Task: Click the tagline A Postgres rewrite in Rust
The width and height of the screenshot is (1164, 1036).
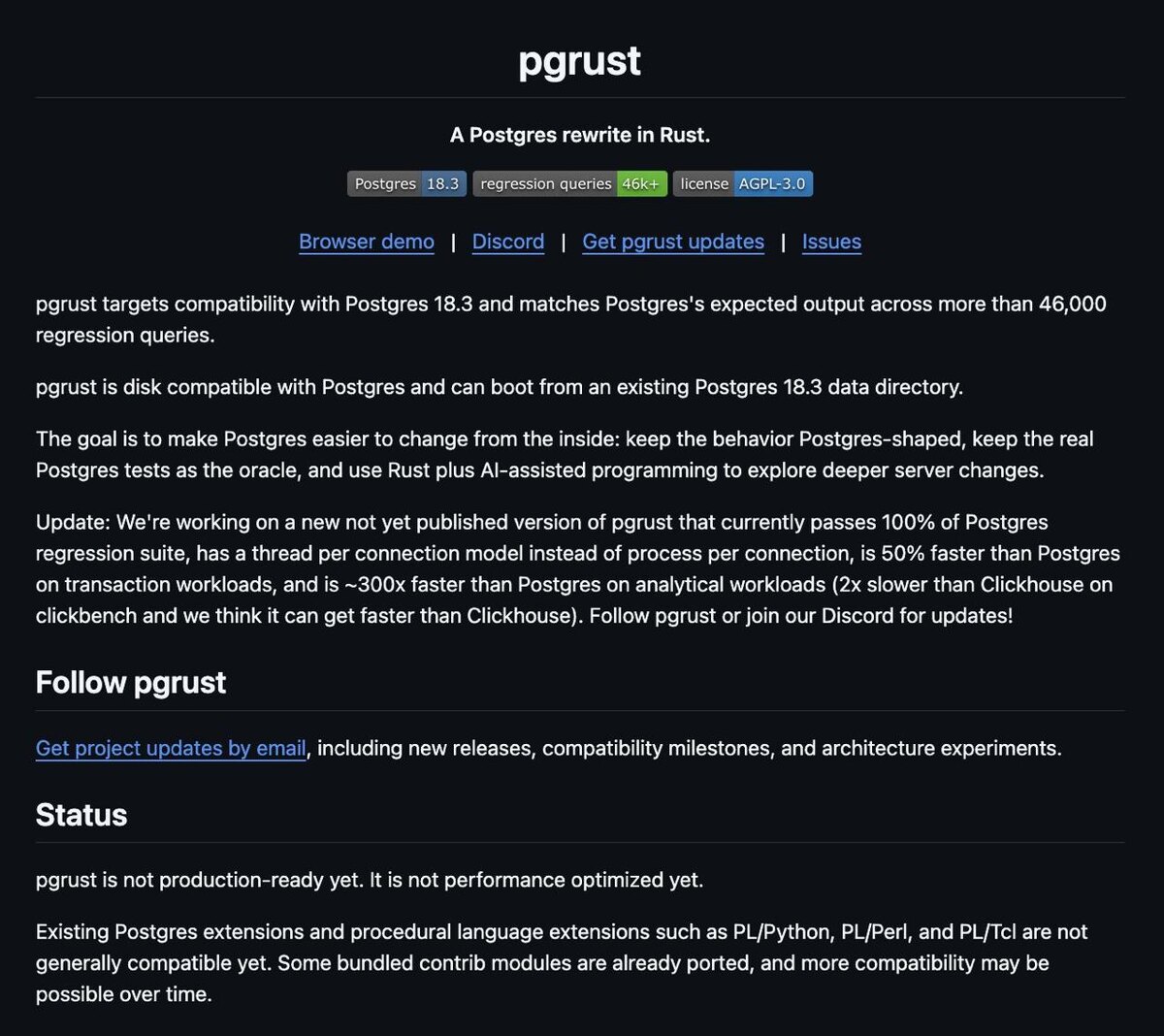Action: pos(580,135)
